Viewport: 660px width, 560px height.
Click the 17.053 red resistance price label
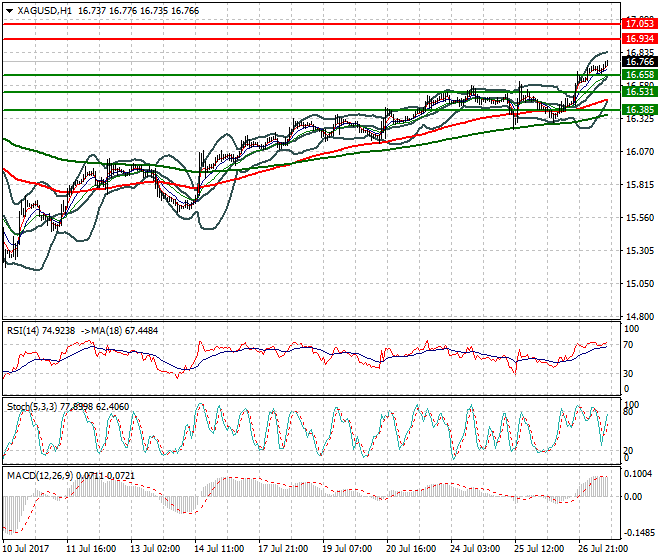pyautogui.click(x=639, y=24)
